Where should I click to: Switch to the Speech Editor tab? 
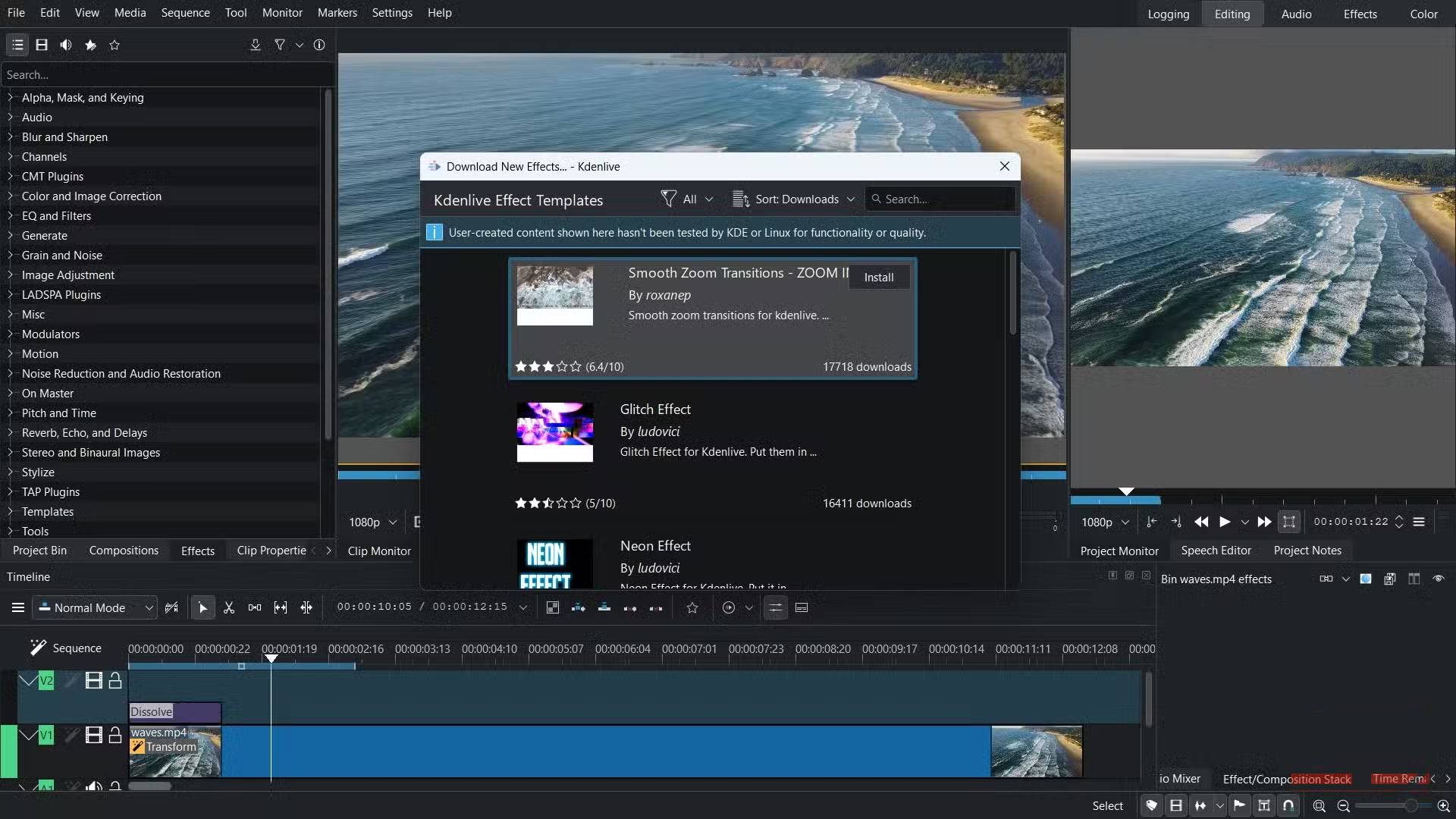(x=1216, y=551)
